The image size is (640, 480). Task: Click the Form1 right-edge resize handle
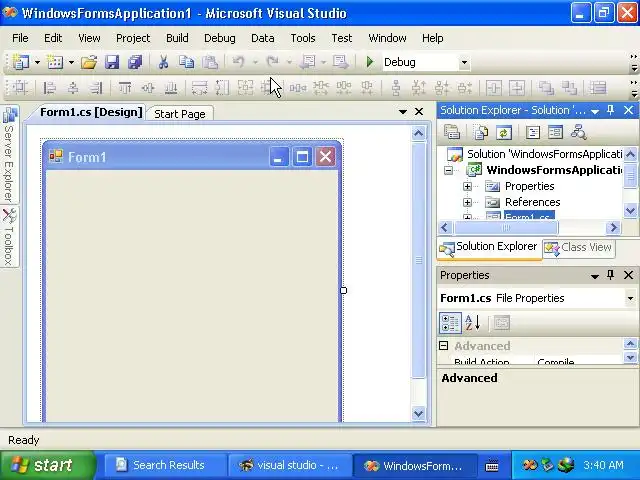(343, 290)
